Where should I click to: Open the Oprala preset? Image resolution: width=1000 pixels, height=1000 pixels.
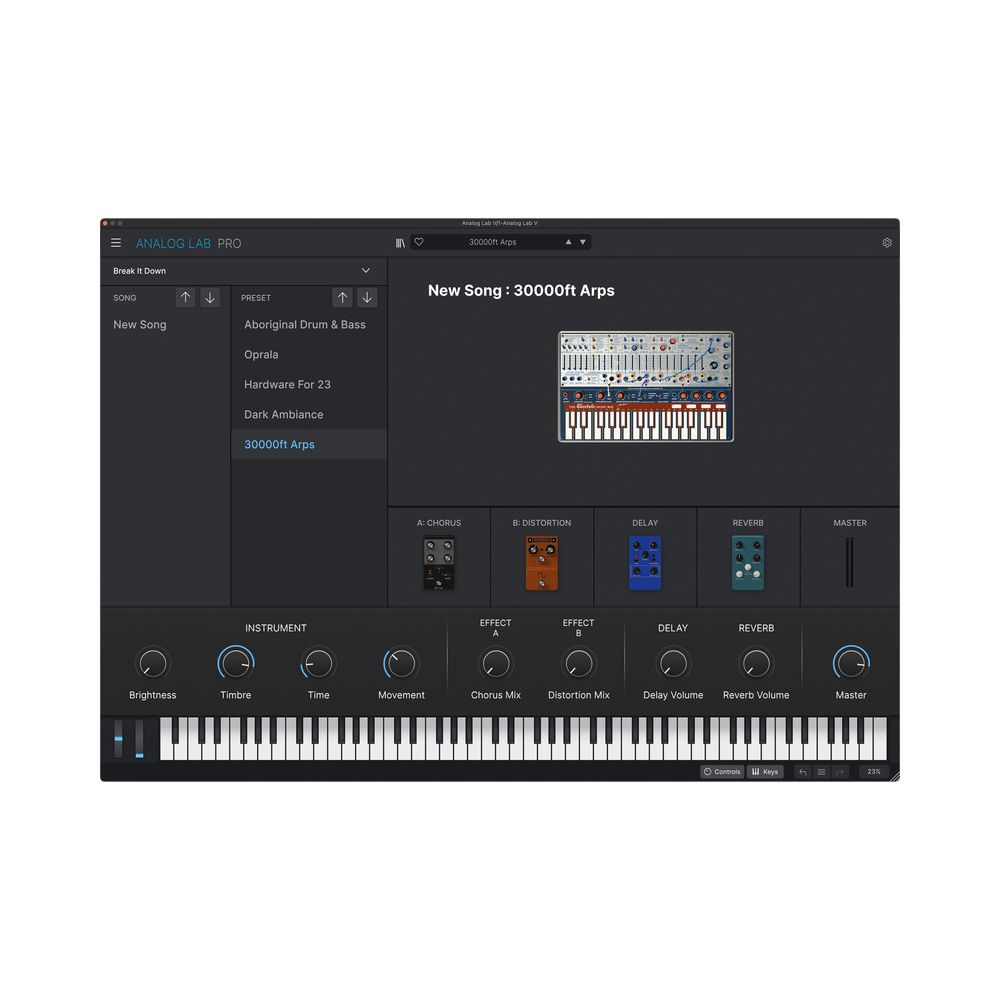click(260, 354)
